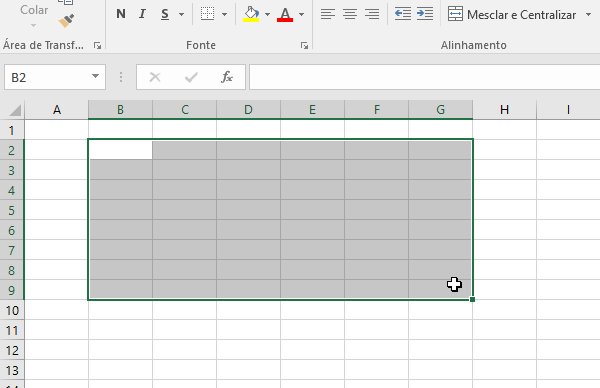Open font color dropdown arrow
The image size is (600, 388).
tap(302, 15)
